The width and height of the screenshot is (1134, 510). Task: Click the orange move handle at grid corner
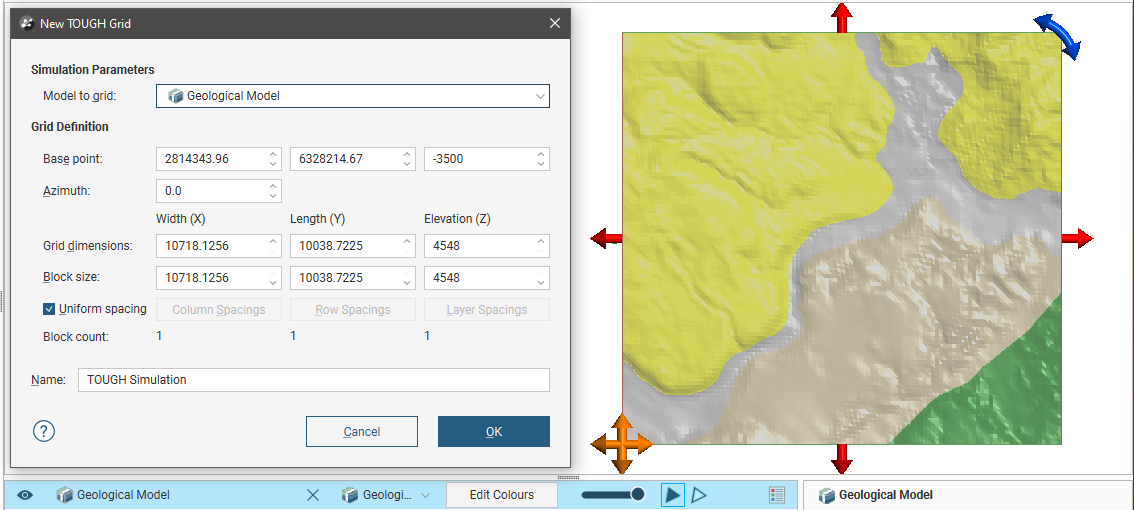(x=622, y=444)
